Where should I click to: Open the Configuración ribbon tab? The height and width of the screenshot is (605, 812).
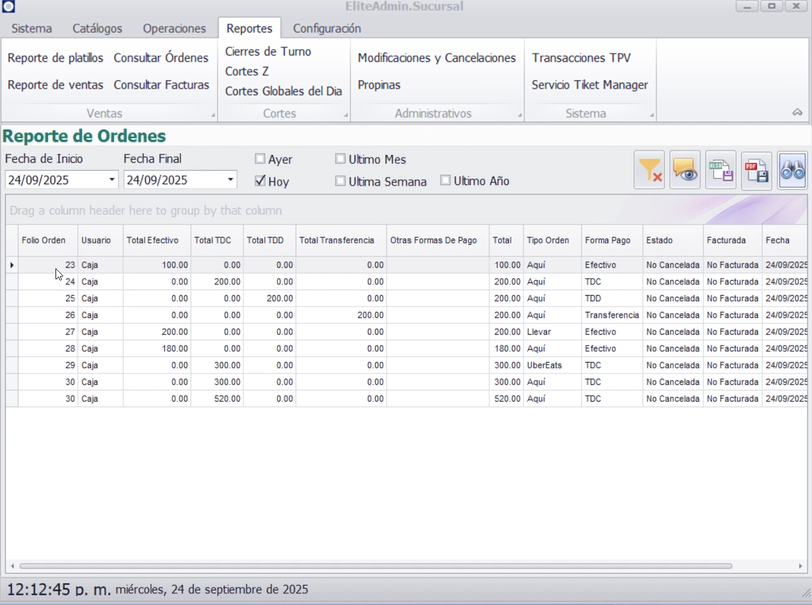coord(327,29)
